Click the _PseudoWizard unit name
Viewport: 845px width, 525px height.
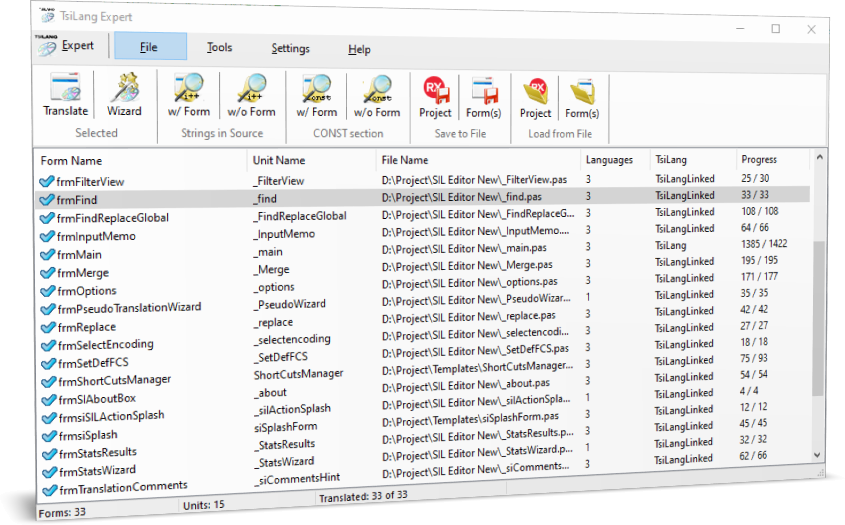tap(289, 305)
